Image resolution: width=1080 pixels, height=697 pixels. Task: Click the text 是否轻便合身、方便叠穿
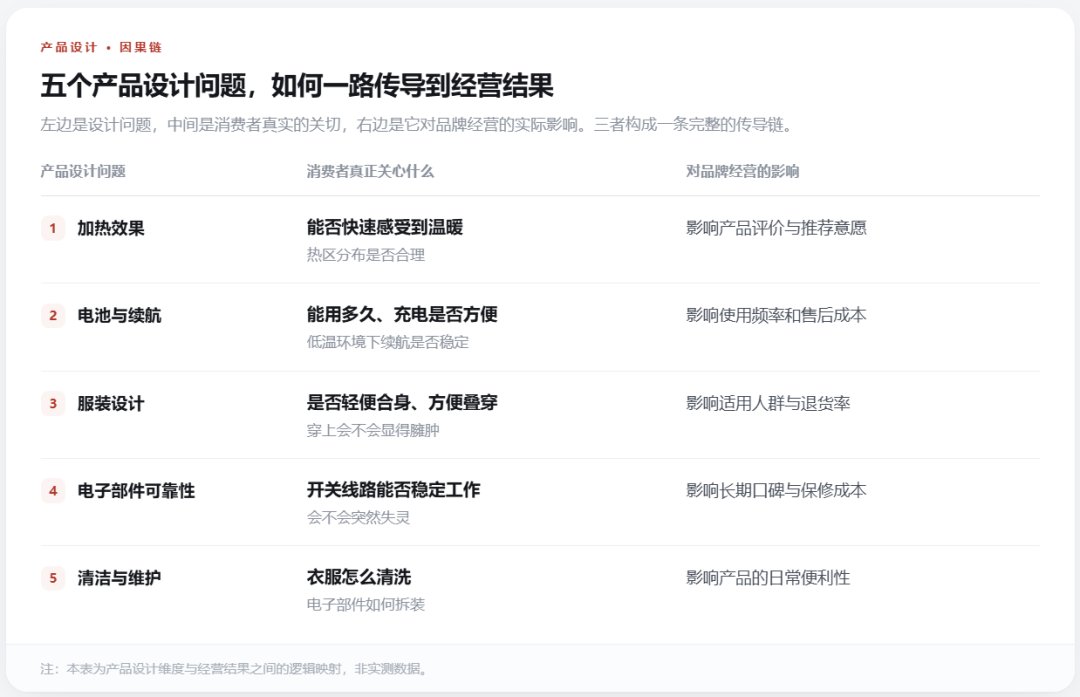pyautogui.click(x=402, y=403)
